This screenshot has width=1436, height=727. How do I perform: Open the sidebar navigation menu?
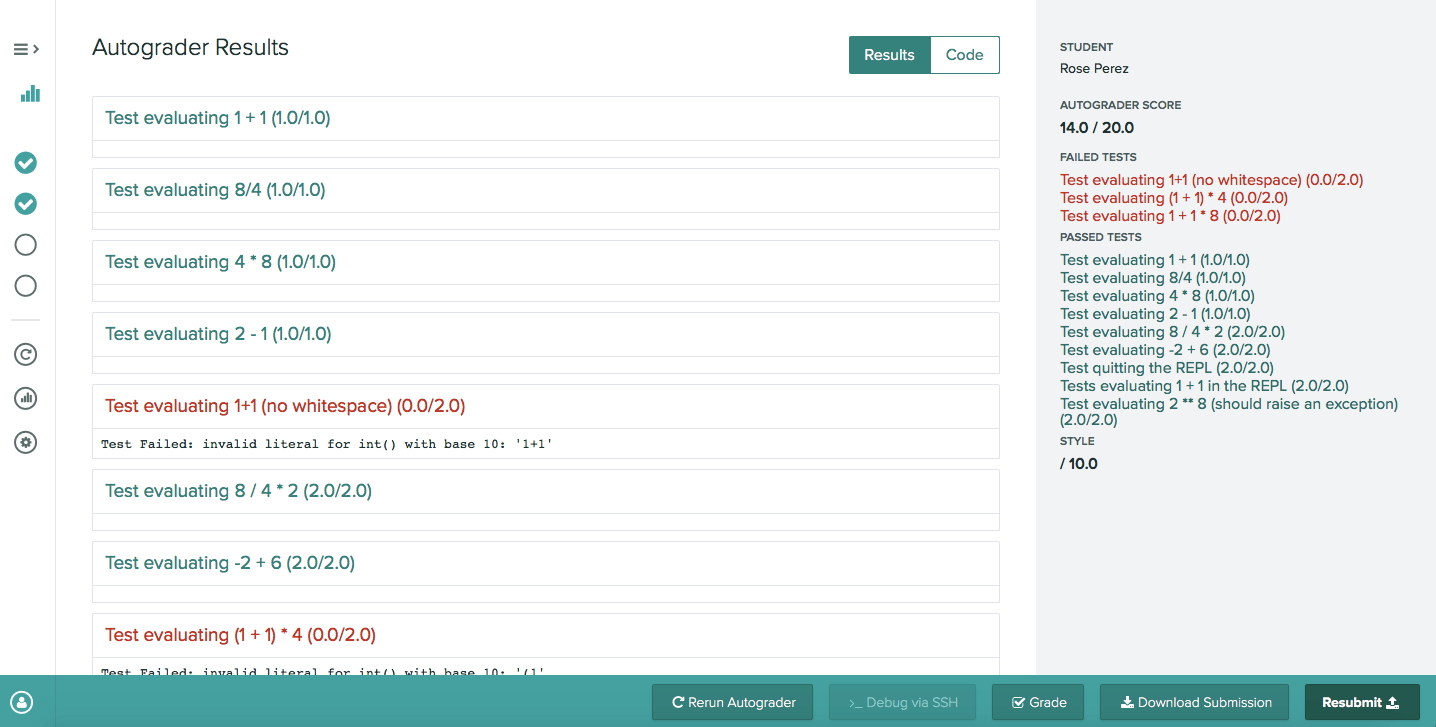coord(20,48)
